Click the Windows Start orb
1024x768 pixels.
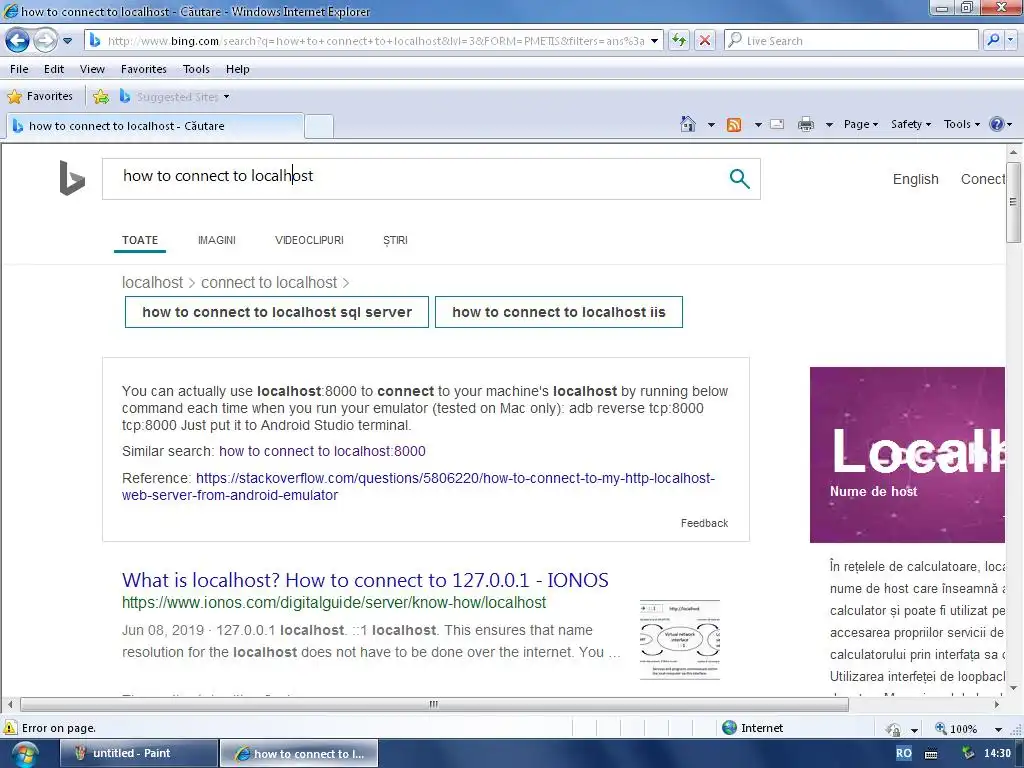[24, 754]
